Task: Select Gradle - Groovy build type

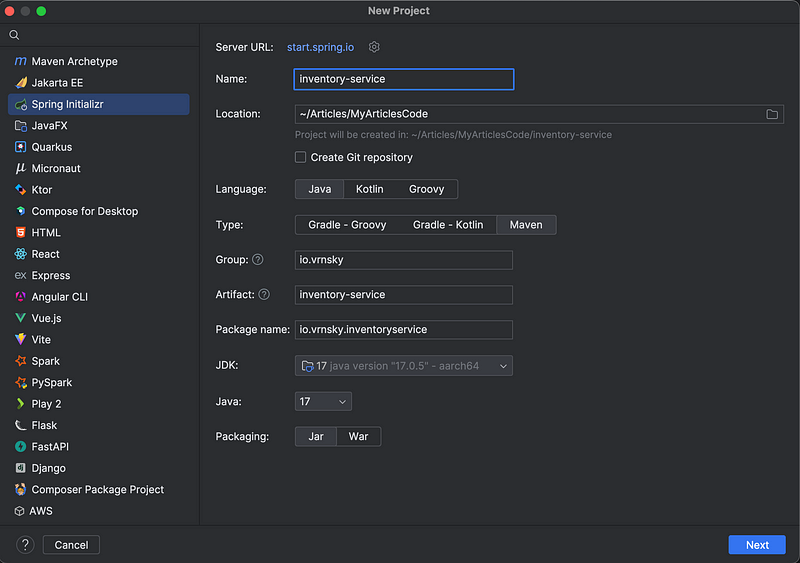Action: pos(347,225)
